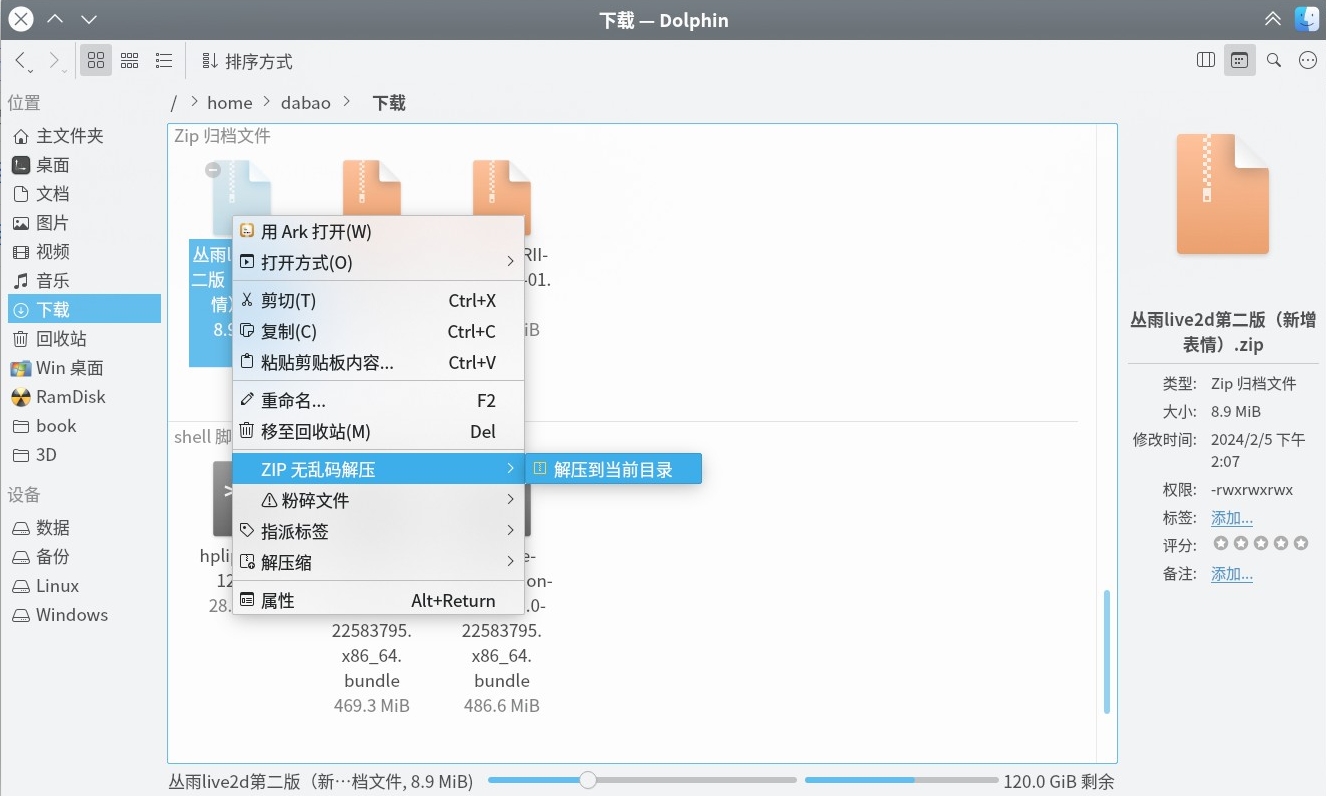Open Linux device in sidebar

pyautogui.click(x=84, y=586)
